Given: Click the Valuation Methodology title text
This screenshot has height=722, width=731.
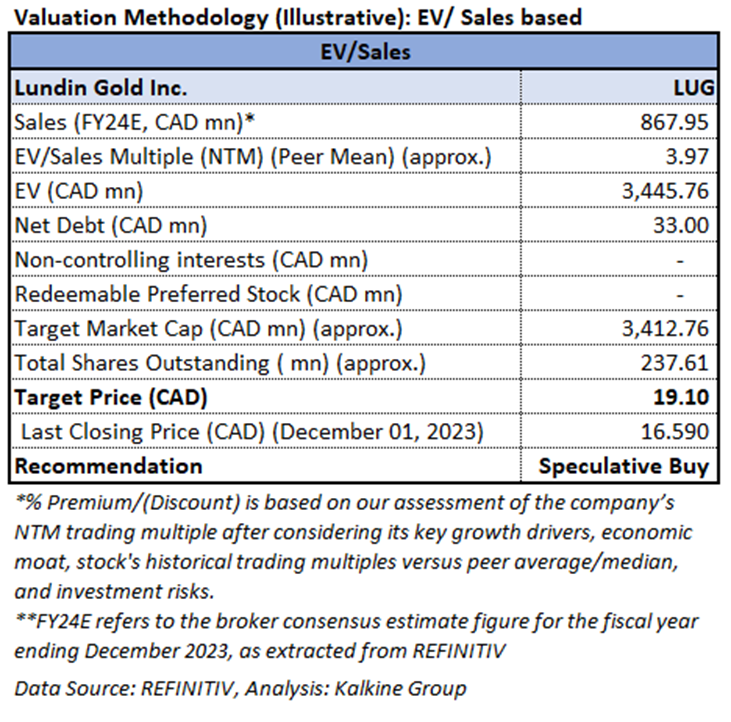Looking at the screenshot, I should [296, 17].
